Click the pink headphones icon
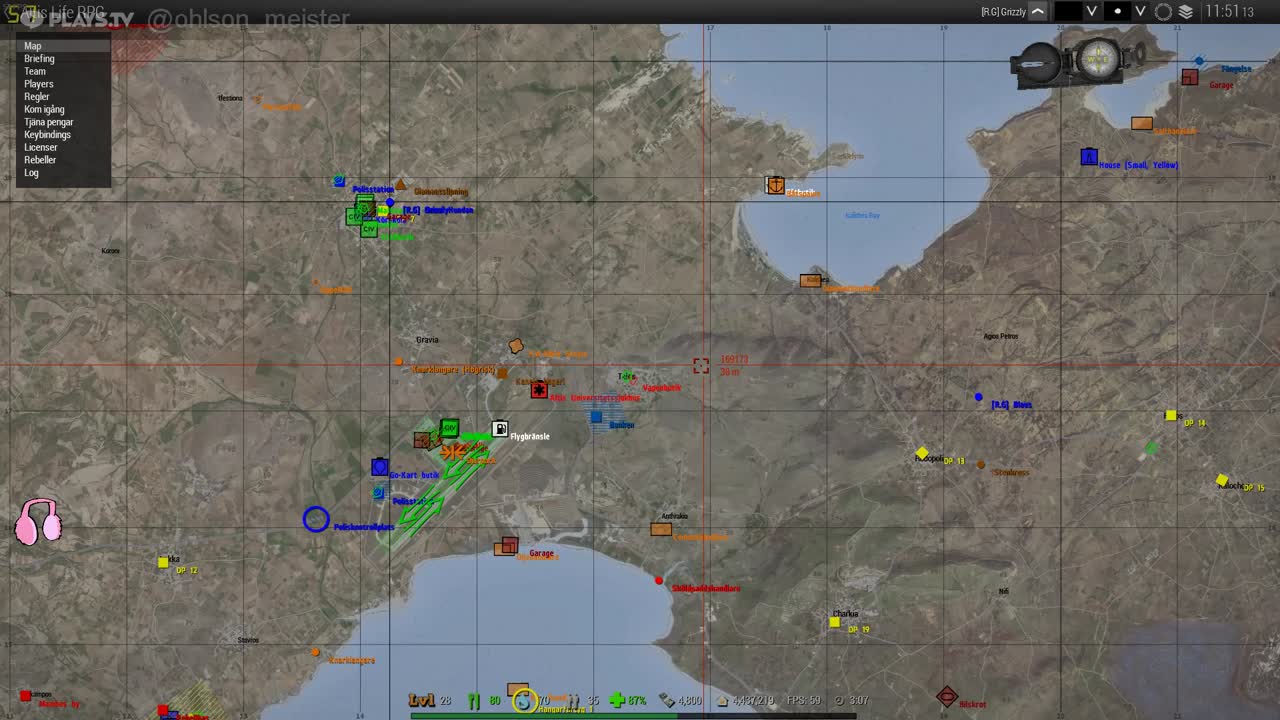 tap(39, 522)
